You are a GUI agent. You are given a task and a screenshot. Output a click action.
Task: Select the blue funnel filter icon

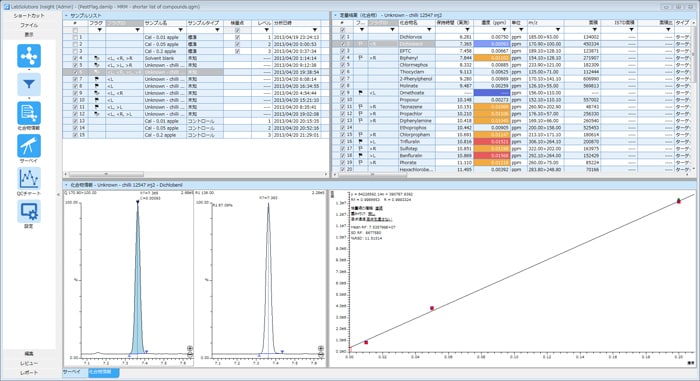click(x=29, y=84)
